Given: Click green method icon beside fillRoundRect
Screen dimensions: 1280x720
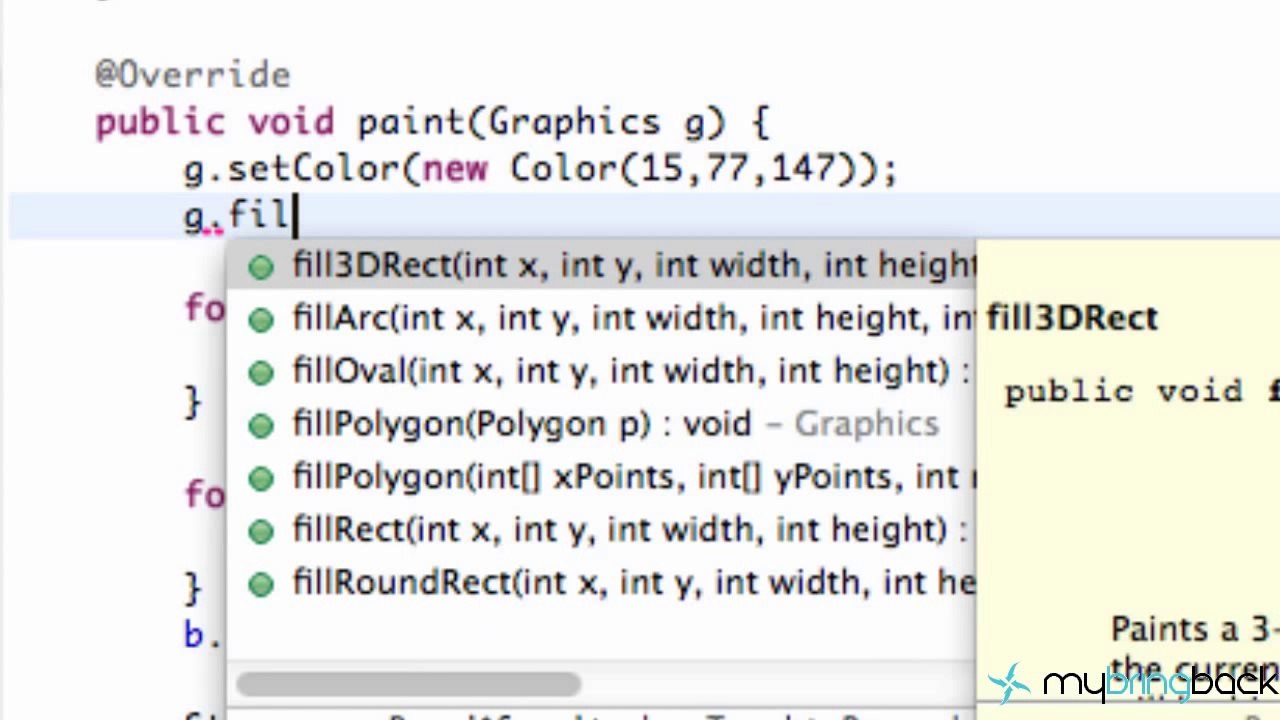Looking at the screenshot, I should 261,584.
